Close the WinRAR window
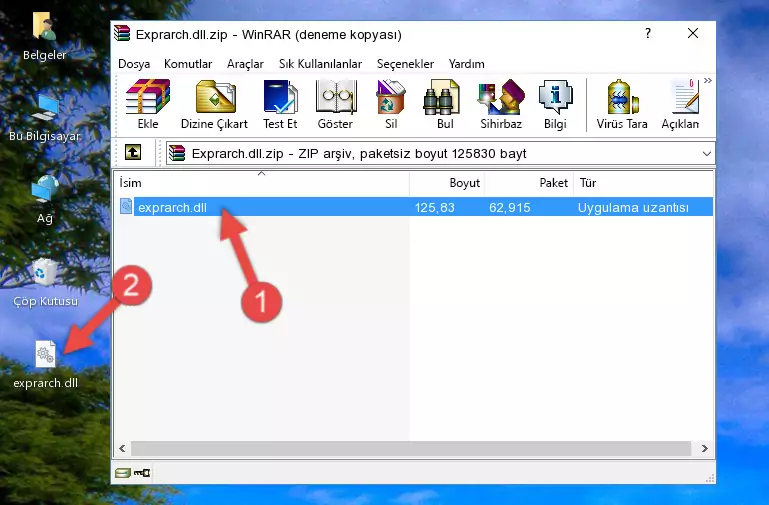Viewport: 769px width, 505px height. tap(693, 33)
